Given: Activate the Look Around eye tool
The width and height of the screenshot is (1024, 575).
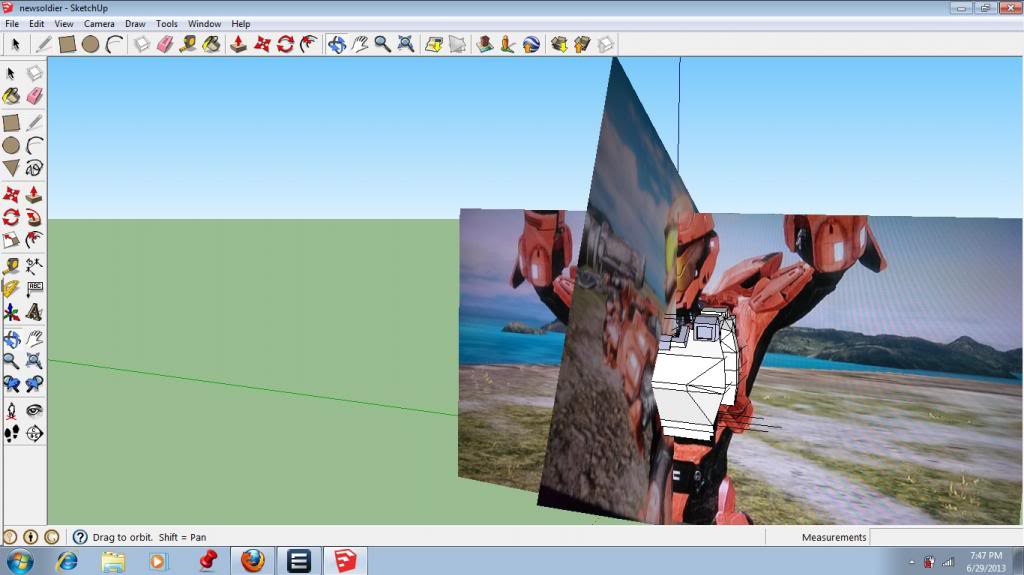Looking at the screenshot, I should tap(35, 410).
